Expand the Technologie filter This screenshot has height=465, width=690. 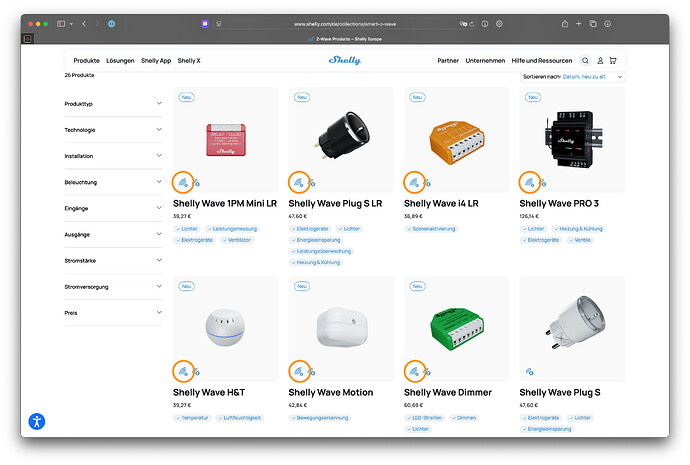[x=112, y=129]
